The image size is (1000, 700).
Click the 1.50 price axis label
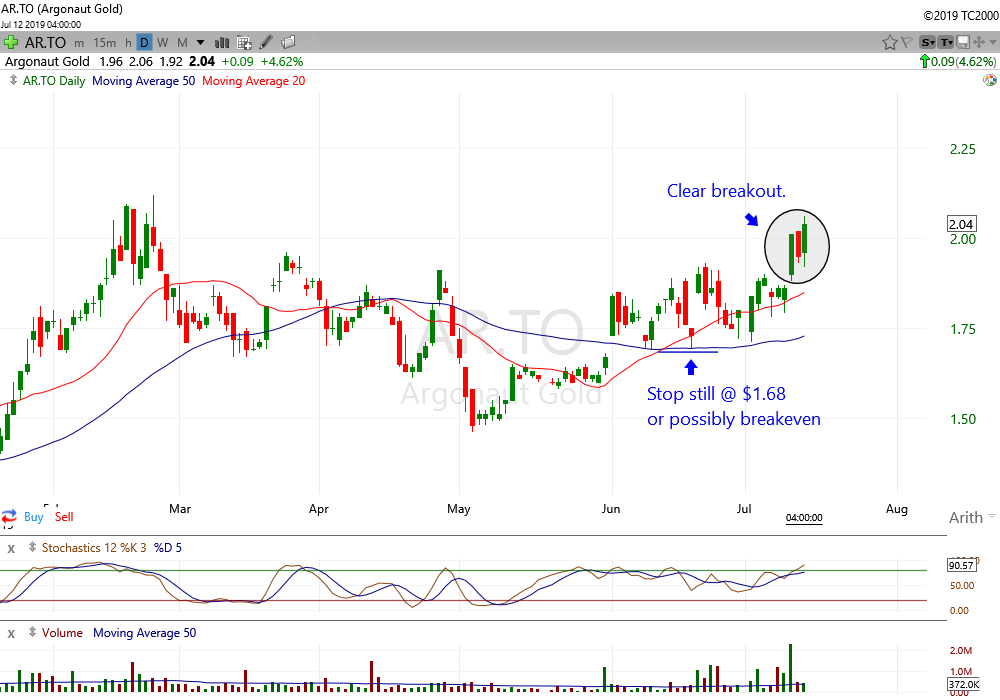coord(962,419)
